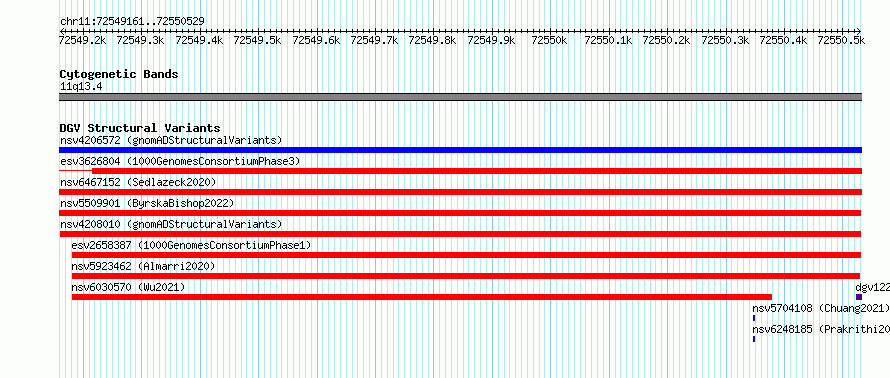The image size is (890, 378).
Task: Open the dgv122 variant label
Action: (872, 287)
